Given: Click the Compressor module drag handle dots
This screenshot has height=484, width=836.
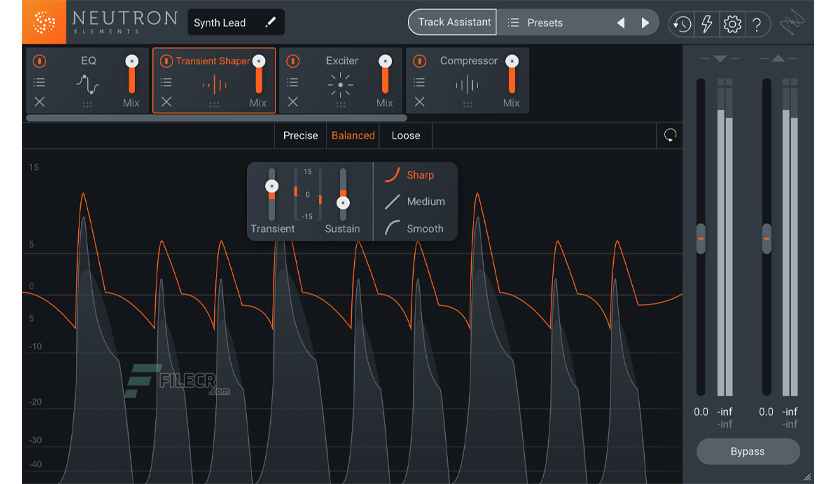Looking at the screenshot, I should click(x=468, y=105).
